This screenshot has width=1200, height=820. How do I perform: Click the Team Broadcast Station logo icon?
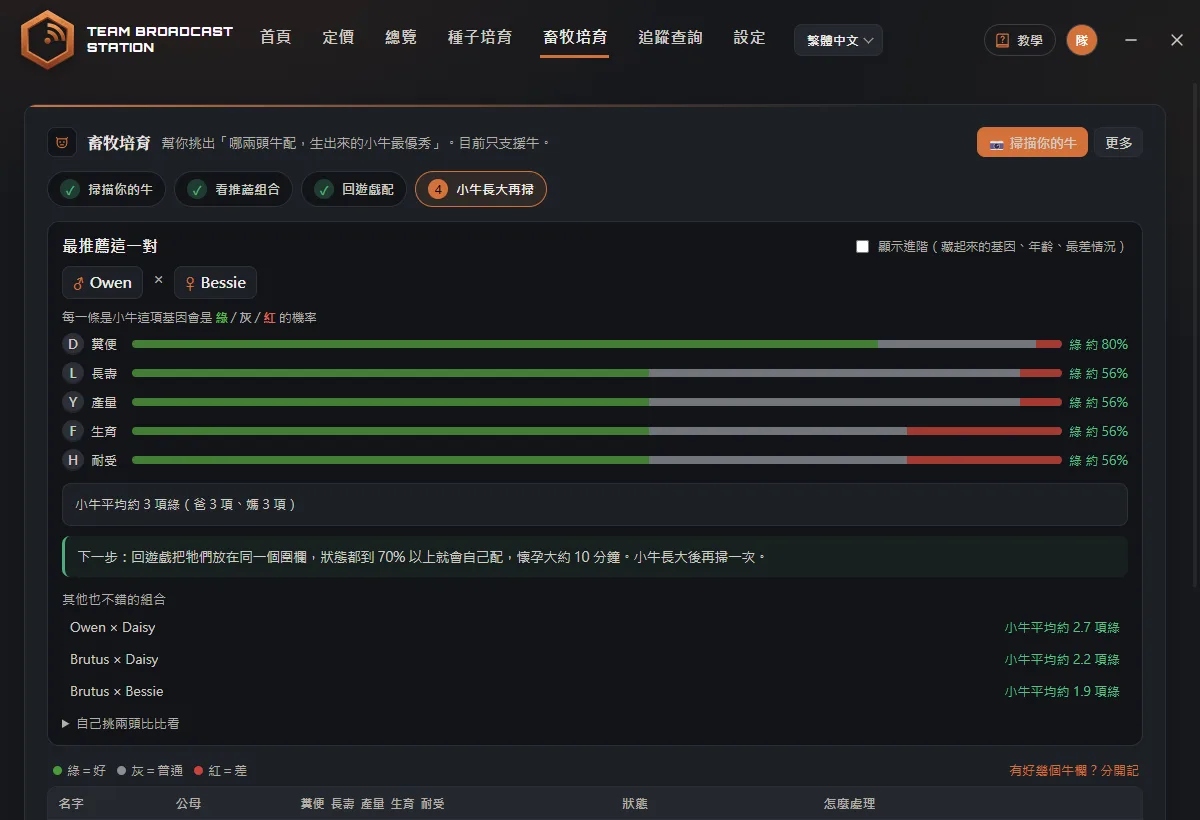point(48,39)
